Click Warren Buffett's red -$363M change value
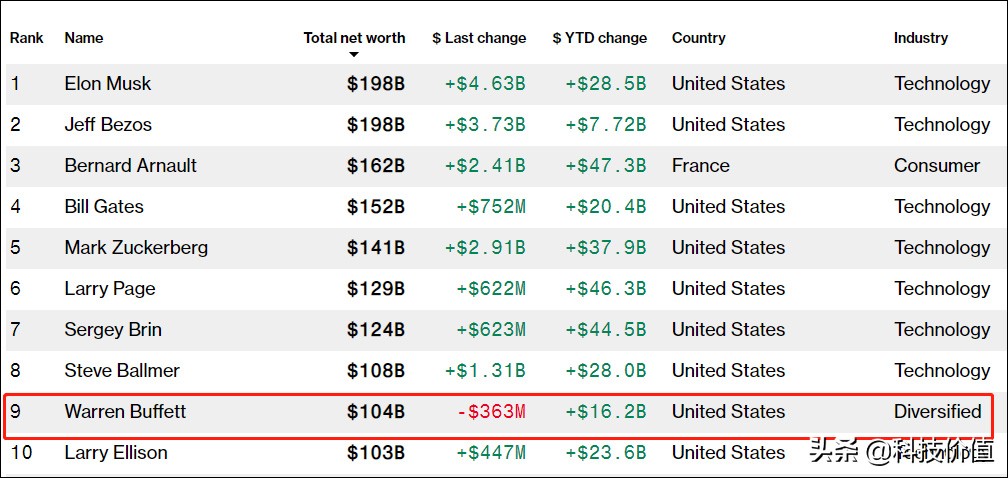This screenshot has width=1008, height=478. click(x=491, y=412)
